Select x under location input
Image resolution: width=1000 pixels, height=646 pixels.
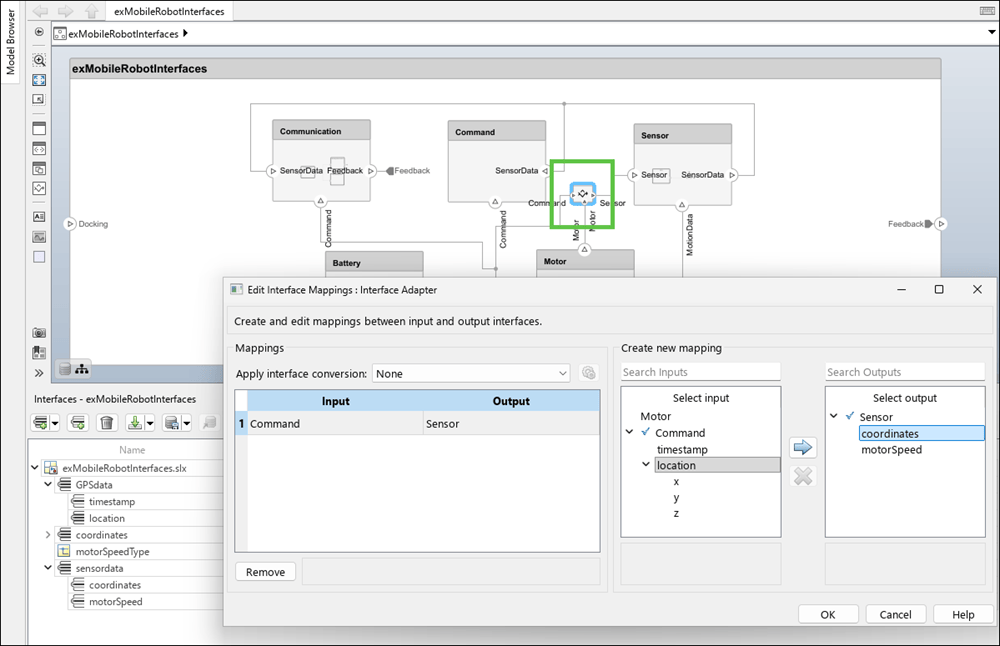coord(676,481)
